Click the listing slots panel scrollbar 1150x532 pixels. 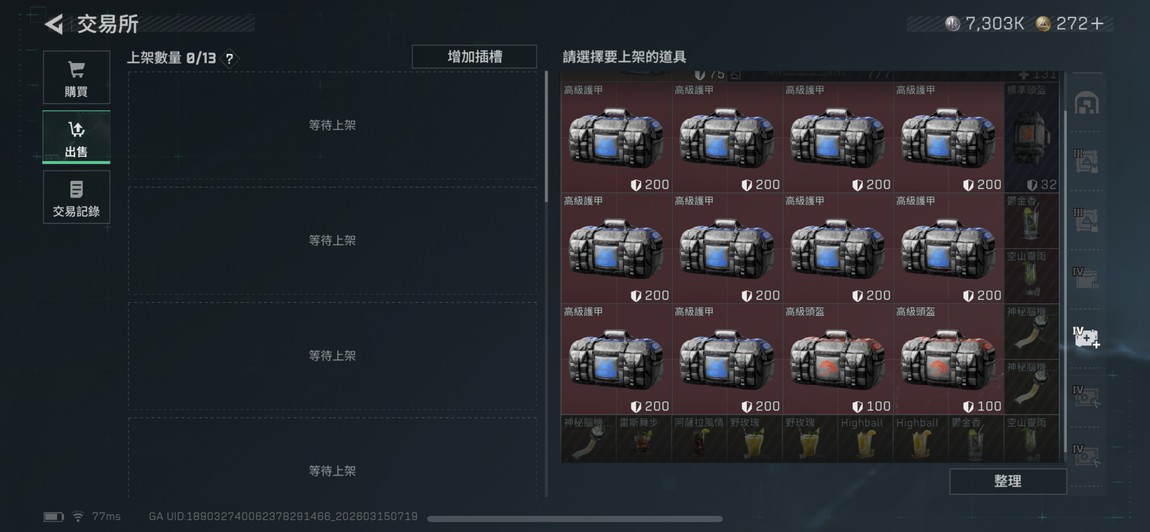[546, 136]
